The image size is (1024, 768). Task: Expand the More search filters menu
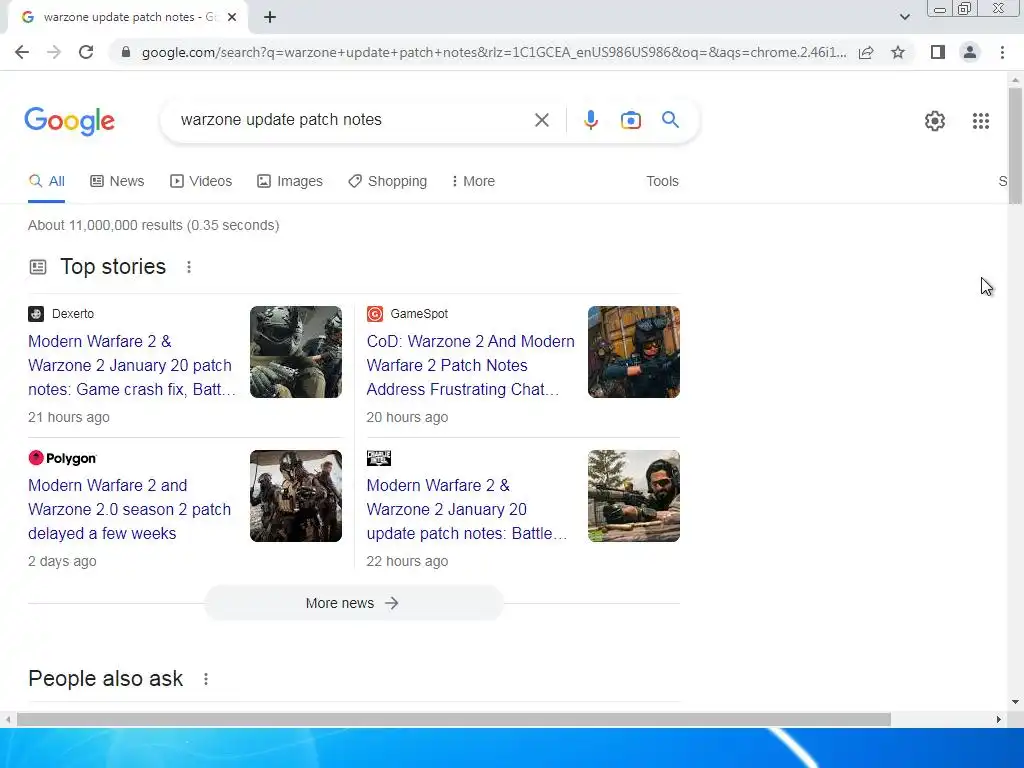(473, 182)
